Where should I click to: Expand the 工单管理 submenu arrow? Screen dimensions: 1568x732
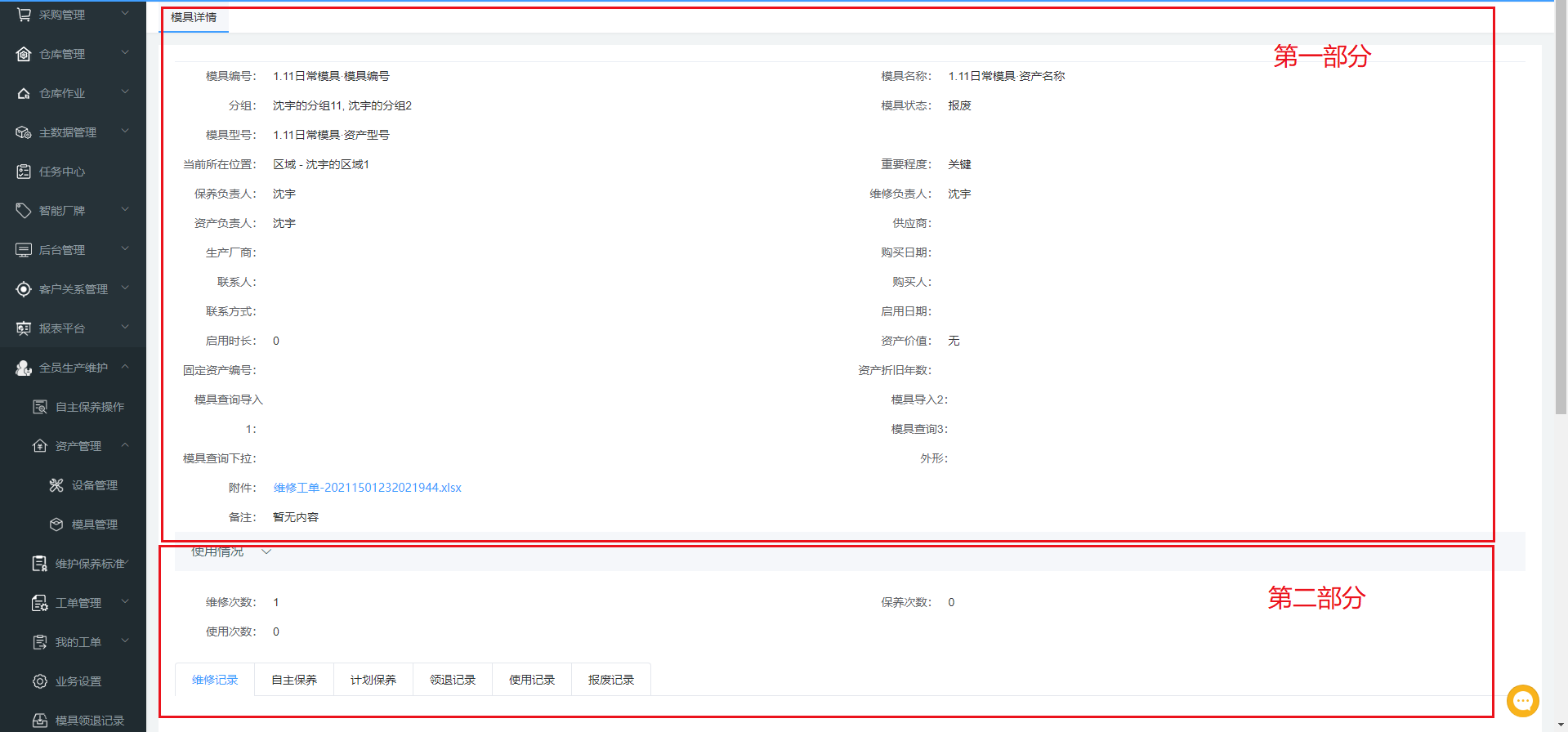[x=125, y=602]
